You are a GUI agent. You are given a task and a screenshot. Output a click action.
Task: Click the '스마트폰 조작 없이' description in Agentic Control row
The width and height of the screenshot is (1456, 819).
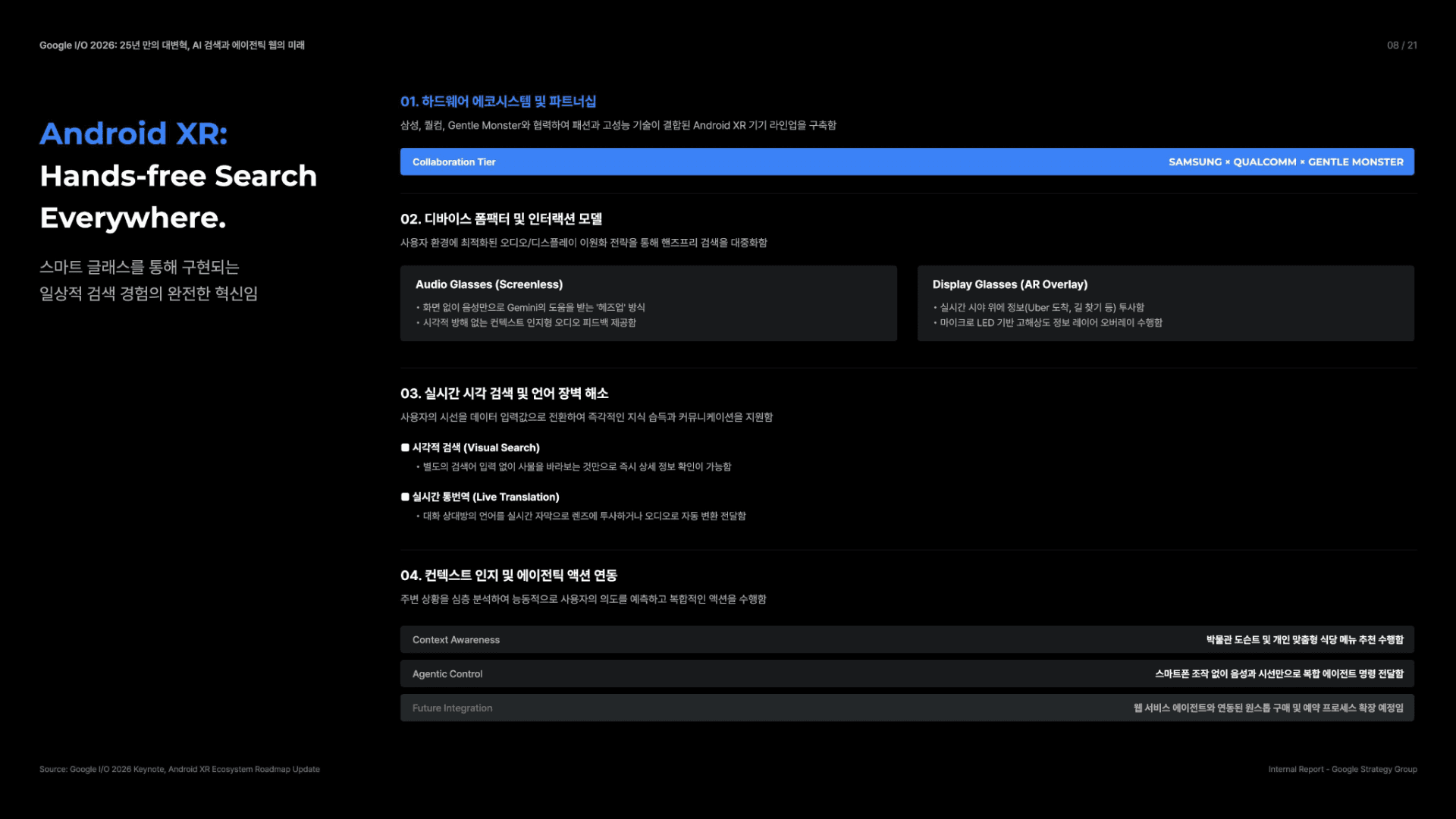point(1279,674)
